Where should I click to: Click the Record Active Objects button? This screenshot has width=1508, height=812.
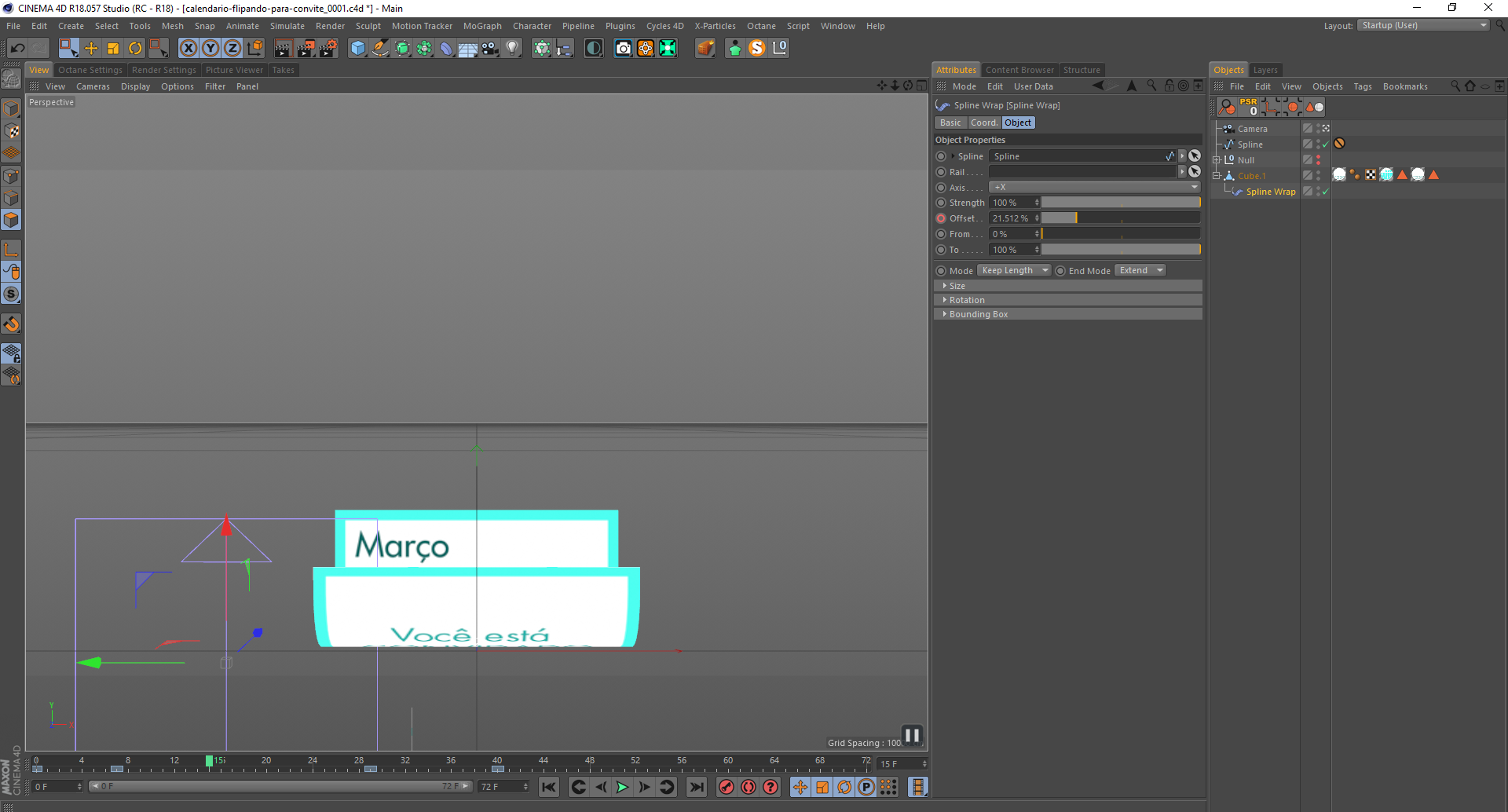pyautogui.click(x=727, y=787)
